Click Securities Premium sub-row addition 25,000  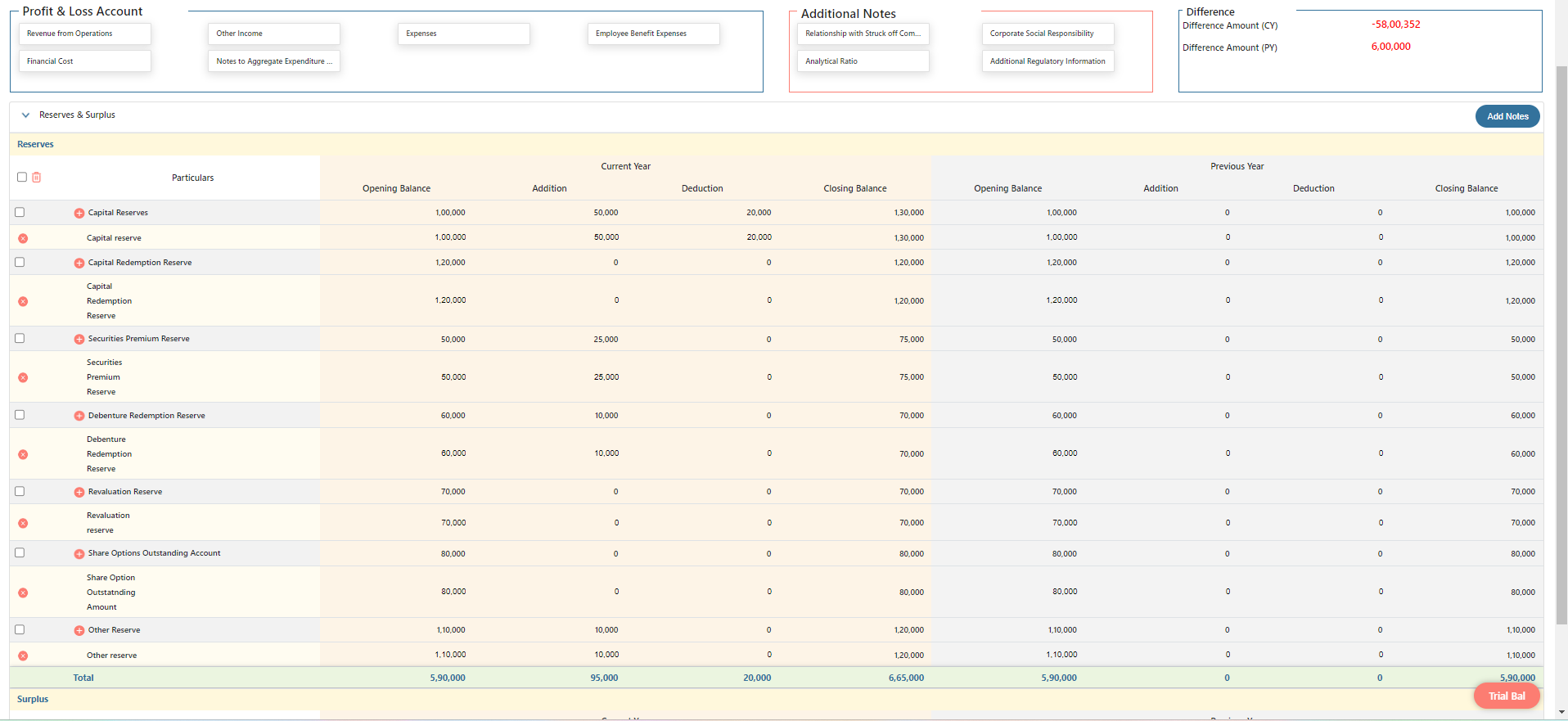(606, 377)
